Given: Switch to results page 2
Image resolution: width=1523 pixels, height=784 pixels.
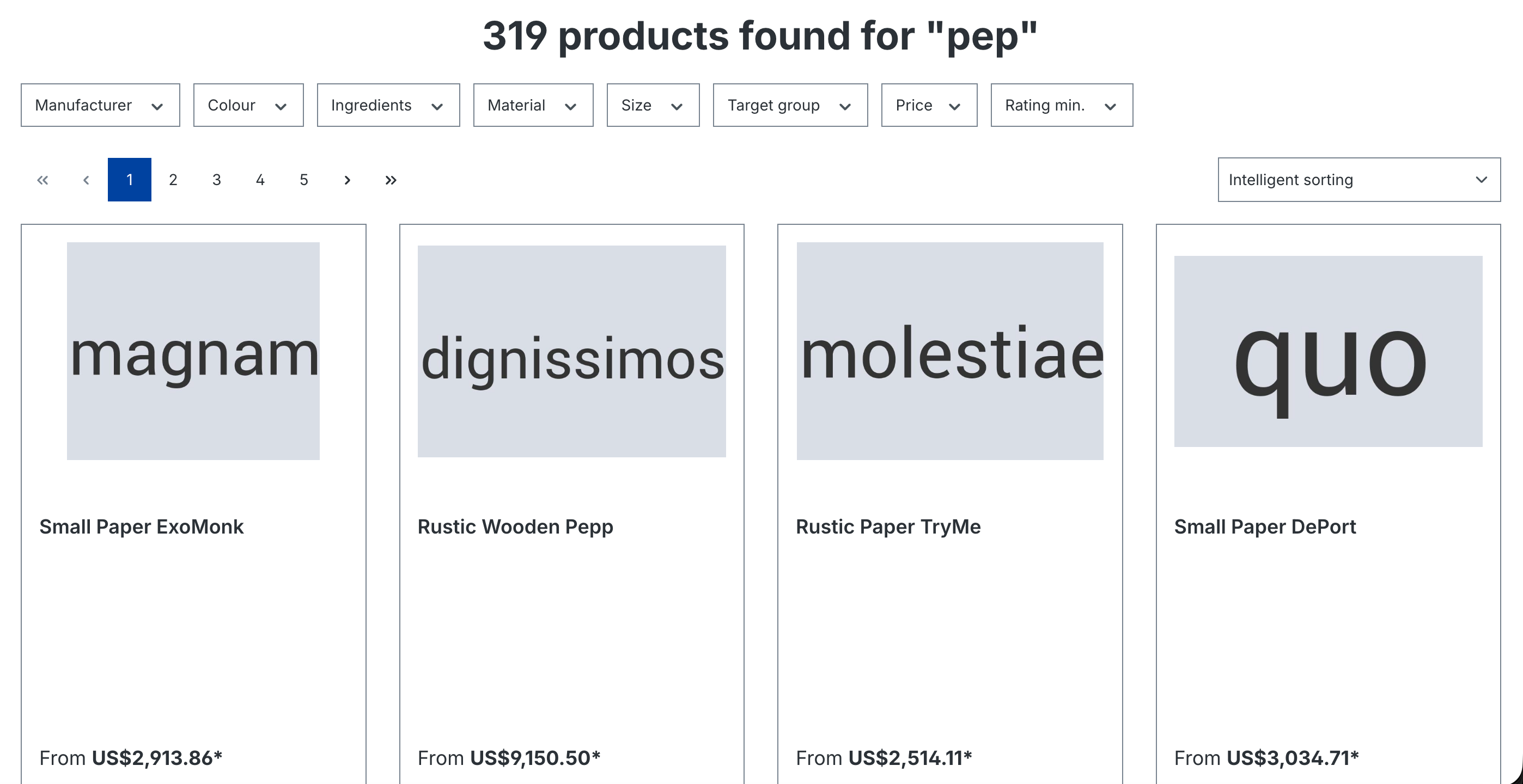Looking at the screenshot, I should coord(173,180).
